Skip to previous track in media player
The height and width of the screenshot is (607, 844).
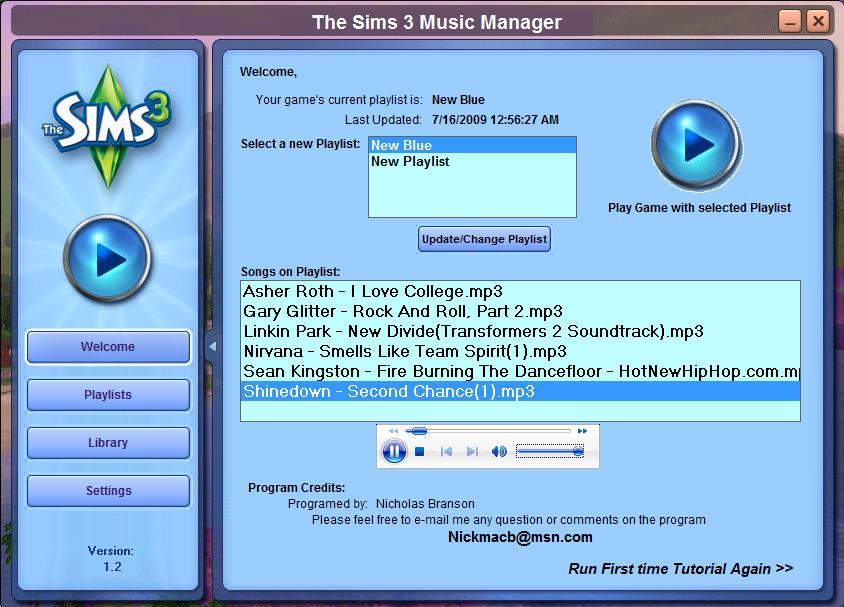pos(446,451)
